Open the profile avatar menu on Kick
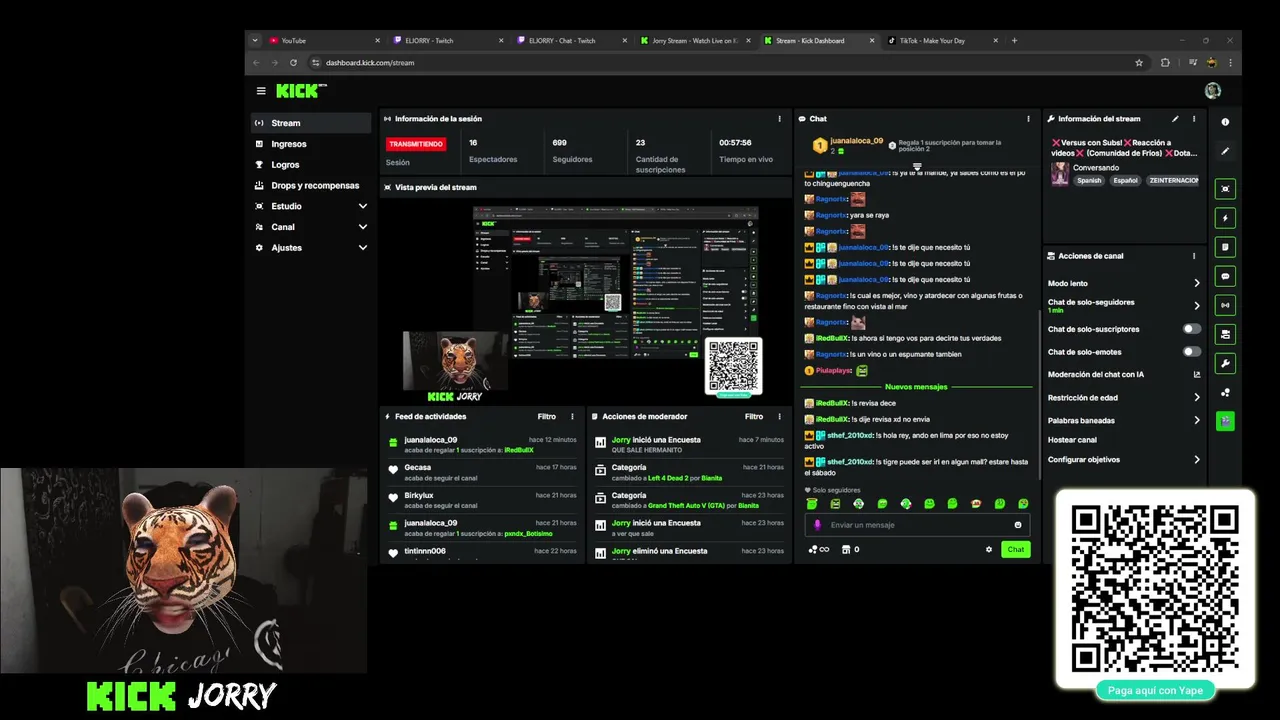Viewport: 1280px width, 720px height. click(x=1213, y=91)
